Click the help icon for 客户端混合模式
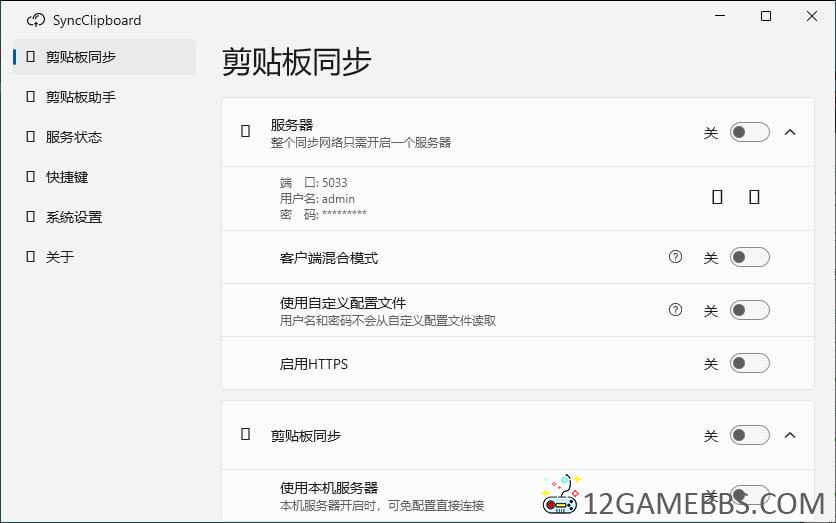 (x=675, y=257)
